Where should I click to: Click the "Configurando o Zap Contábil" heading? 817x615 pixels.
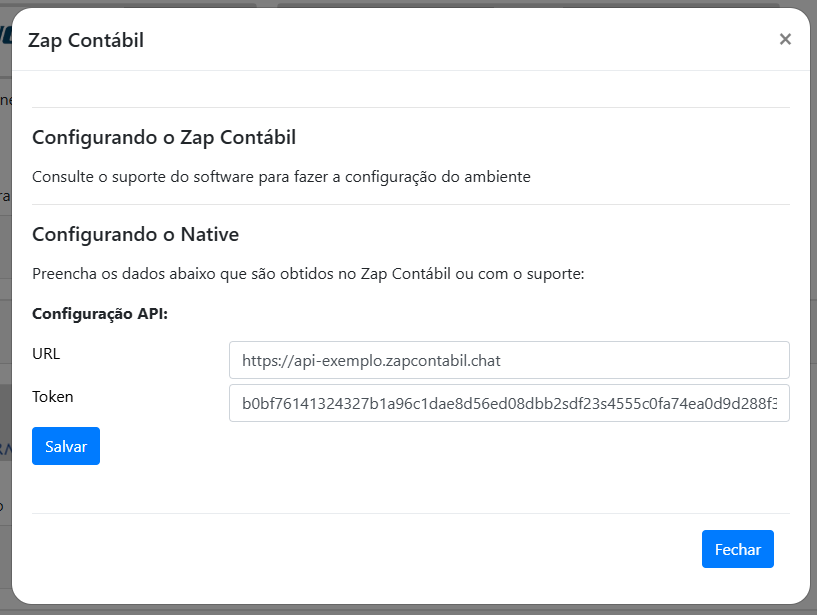click(x=164, y=137)
